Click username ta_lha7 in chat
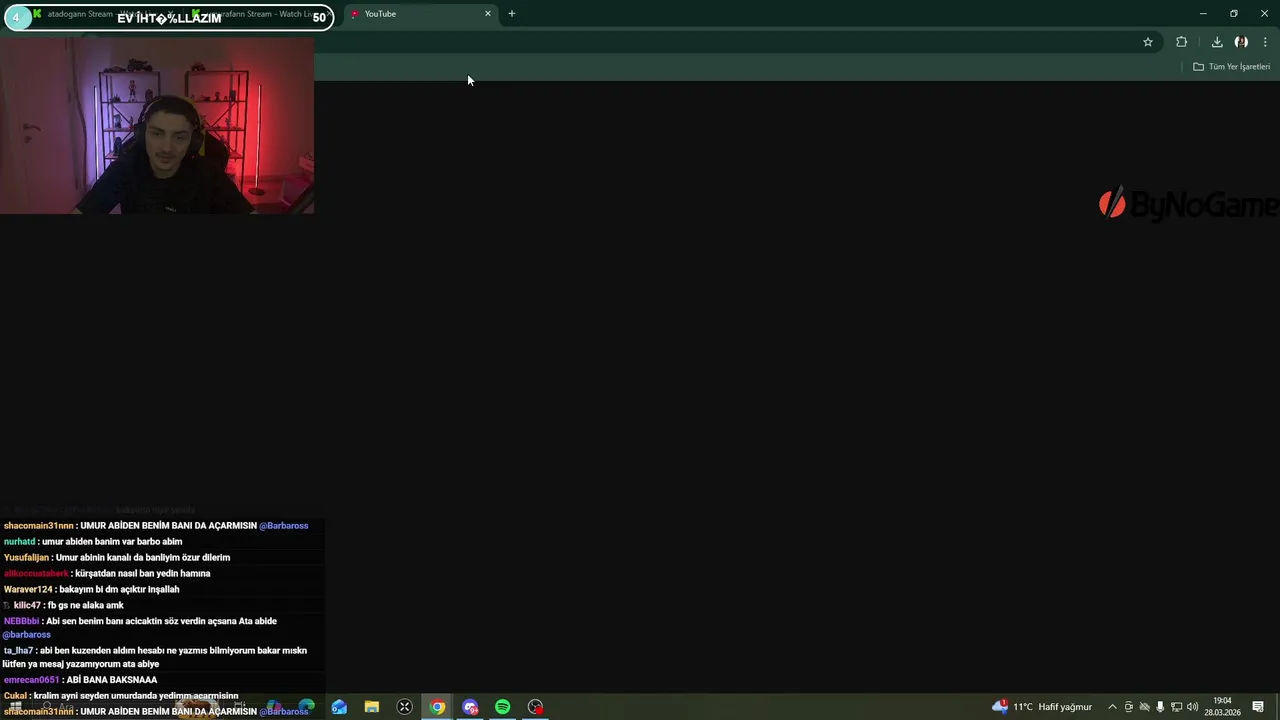1280x720 pixels. 18,651
